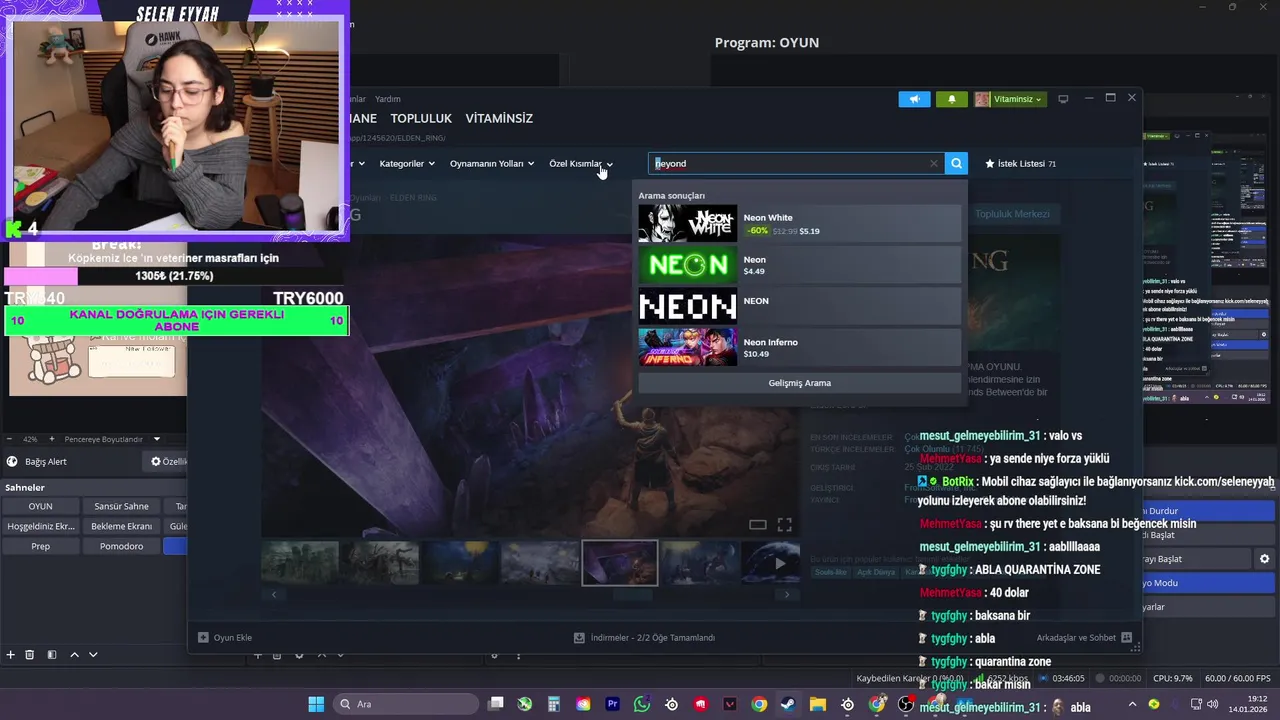Switch to Prep scene in OBS

tap(40, 546)
